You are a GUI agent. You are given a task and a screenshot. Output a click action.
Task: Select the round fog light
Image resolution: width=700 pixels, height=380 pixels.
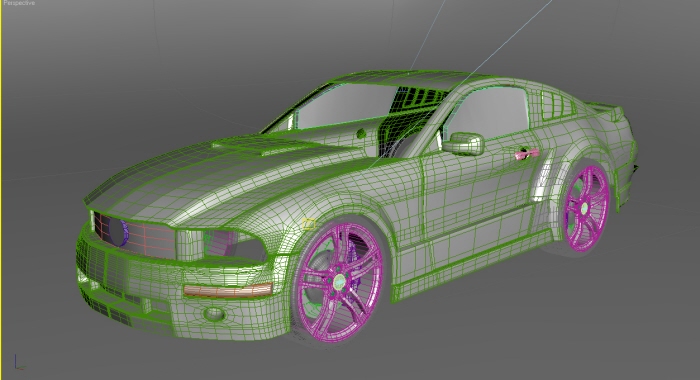point(214,314)
